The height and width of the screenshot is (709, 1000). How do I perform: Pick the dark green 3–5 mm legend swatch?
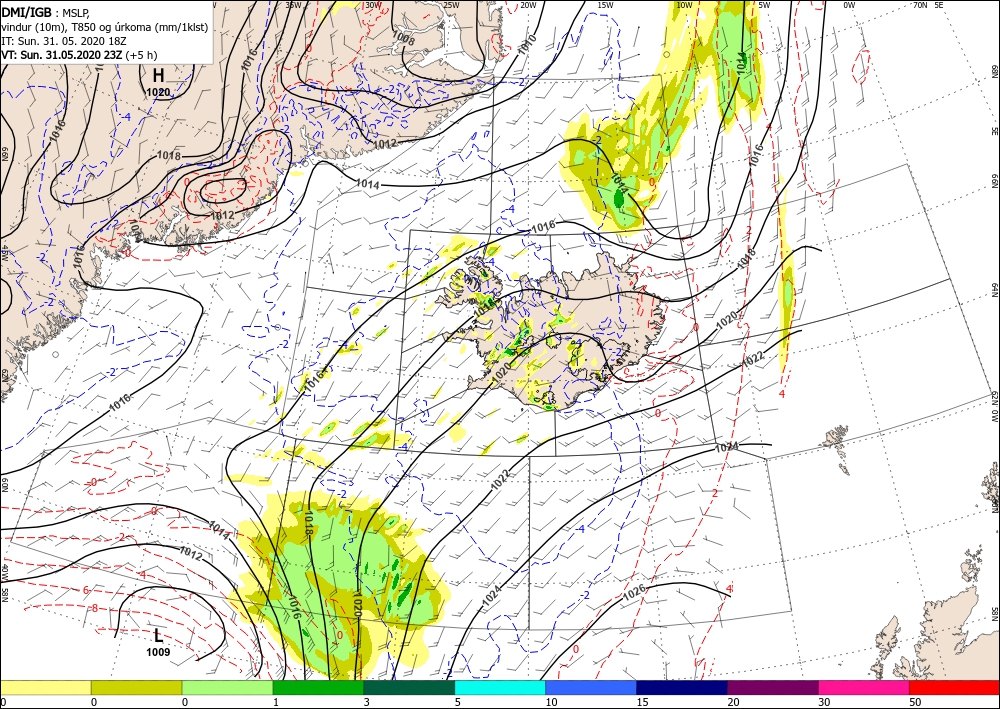coord(409,687)
